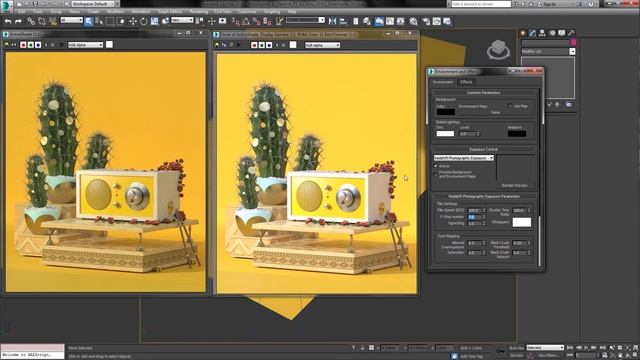
Task: Select the Select and Link tool
Action: [31, 21]
